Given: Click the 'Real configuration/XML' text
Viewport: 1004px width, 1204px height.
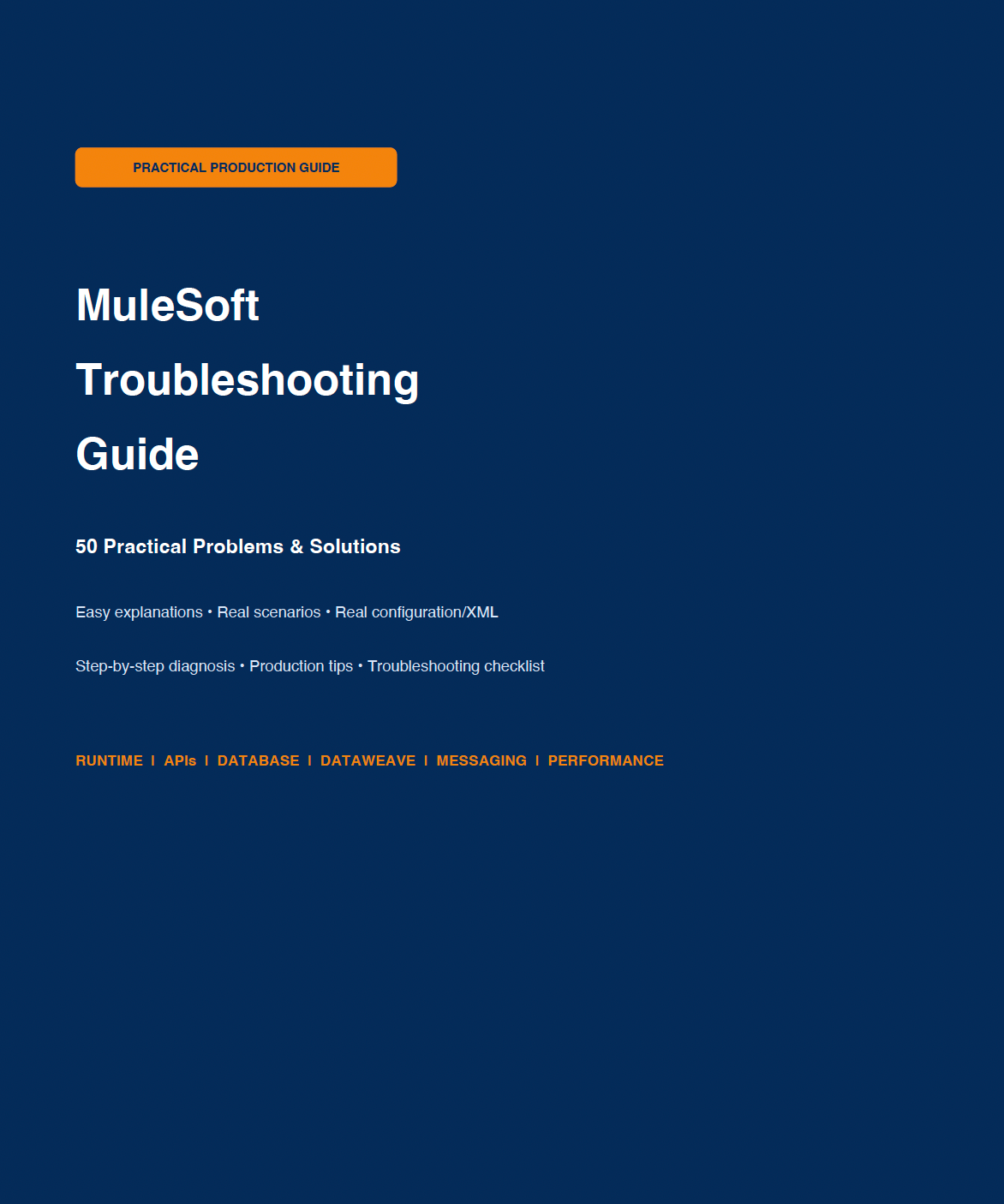Looking at the screenshot, I should [x=416, y=612].
